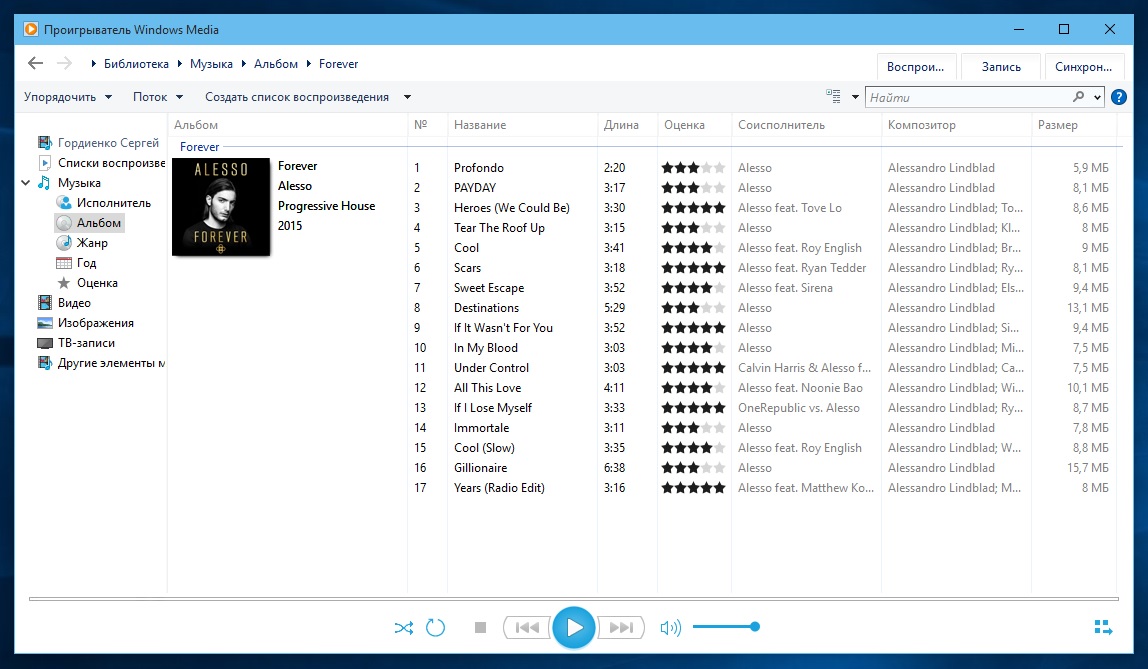Sort by the Название column header
This screenshot has width=1148, height=669.
click(x=522, y=124)
